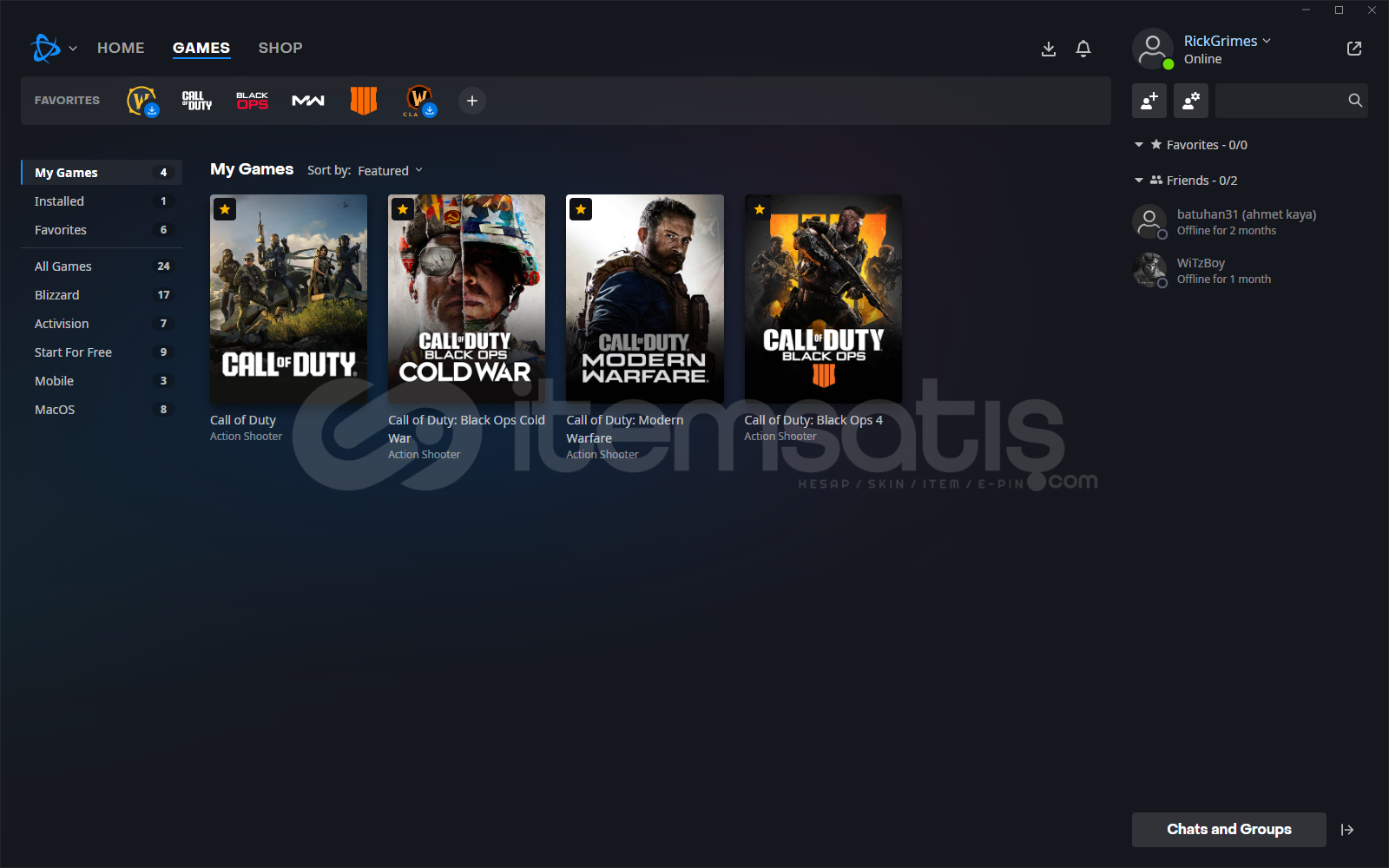Show Mobile games category
Screen dimensions: 1389x868
[x=102, y=381]
